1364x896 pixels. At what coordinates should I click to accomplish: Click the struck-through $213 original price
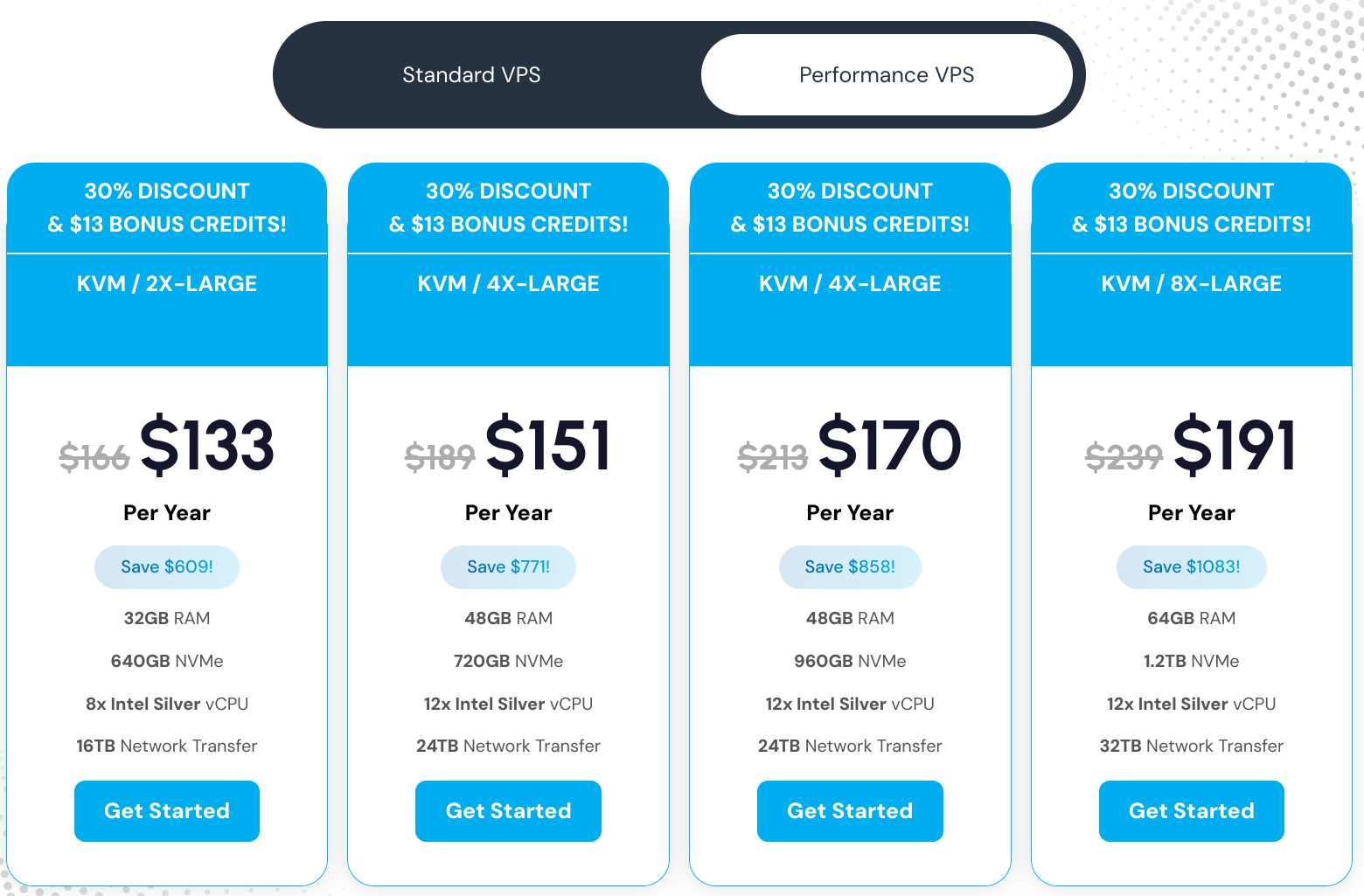click(773, 456)
